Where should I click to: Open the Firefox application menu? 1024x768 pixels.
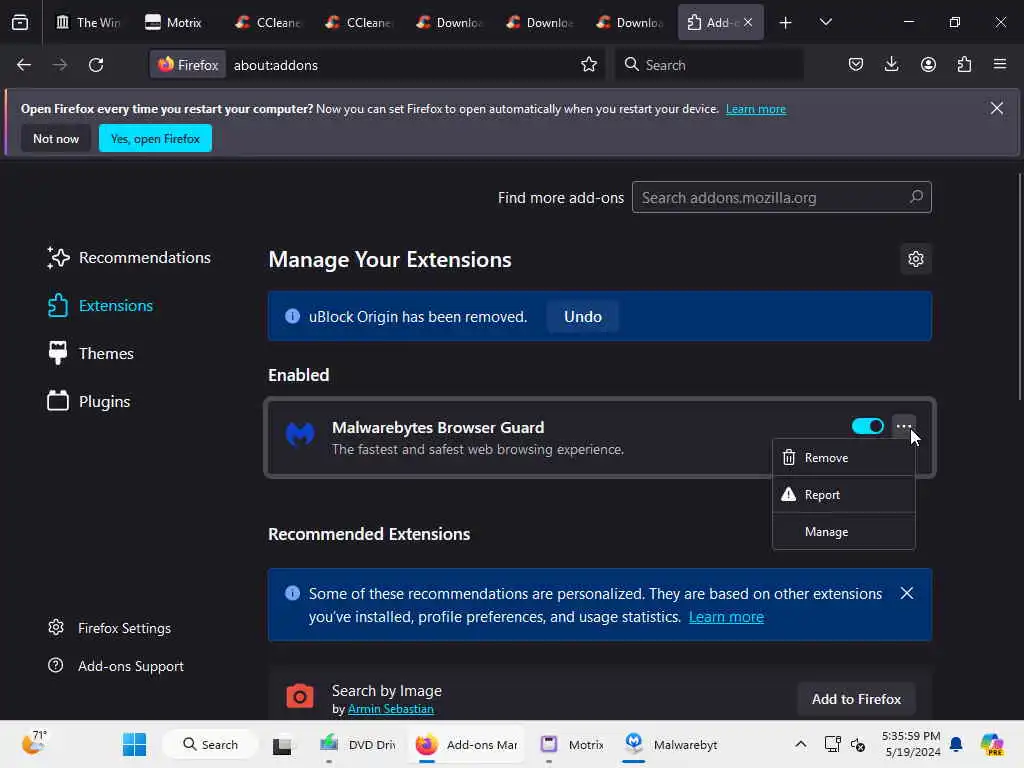coord(1000,65)
